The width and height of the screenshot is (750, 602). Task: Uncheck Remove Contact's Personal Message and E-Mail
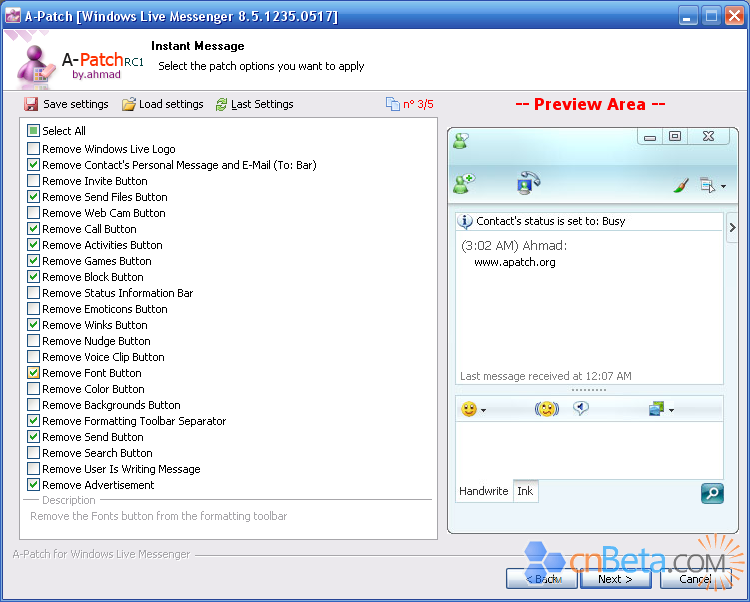pos(33,165)
